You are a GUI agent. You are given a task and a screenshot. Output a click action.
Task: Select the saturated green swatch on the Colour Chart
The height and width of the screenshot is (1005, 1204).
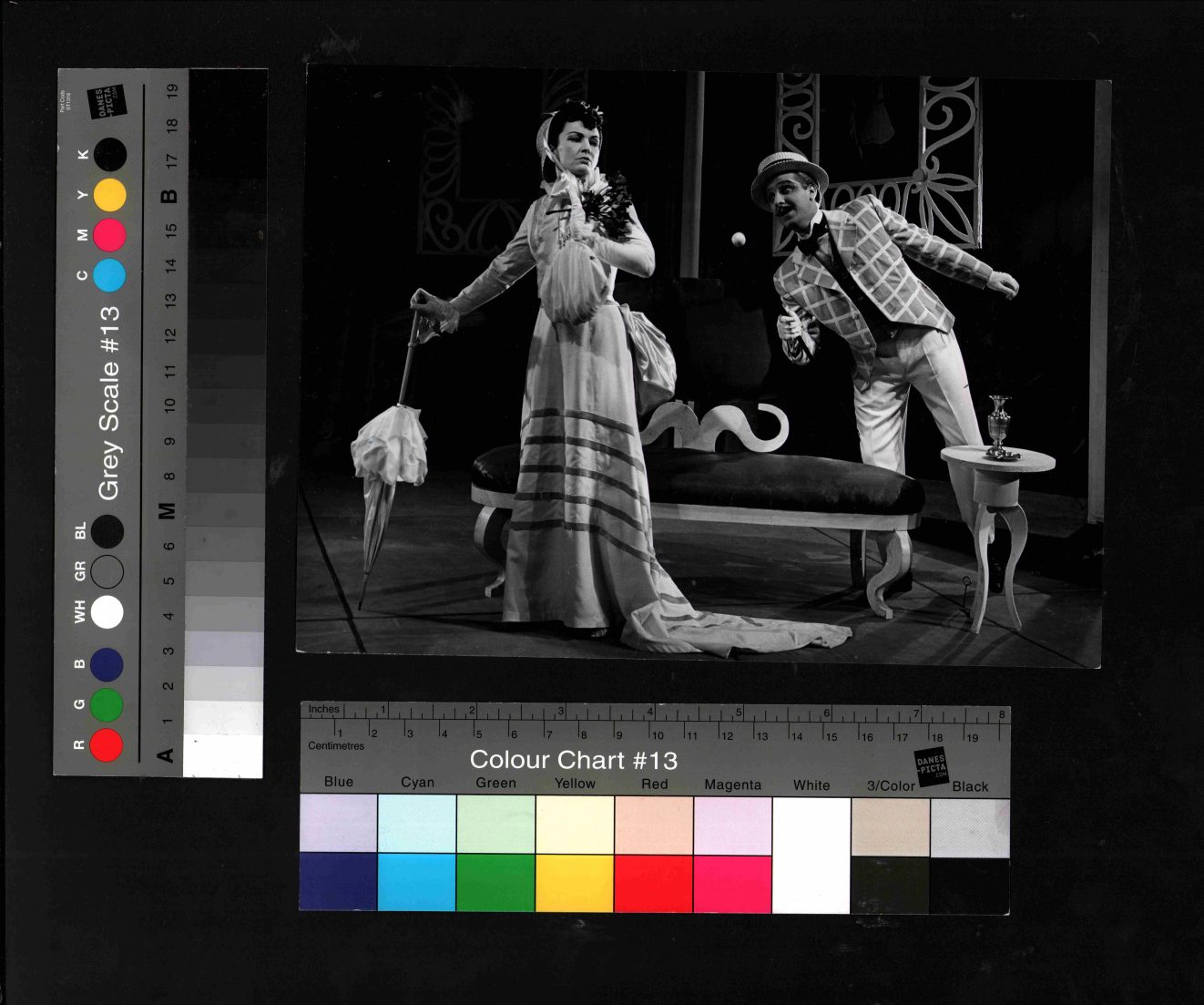tap(495, 883)
